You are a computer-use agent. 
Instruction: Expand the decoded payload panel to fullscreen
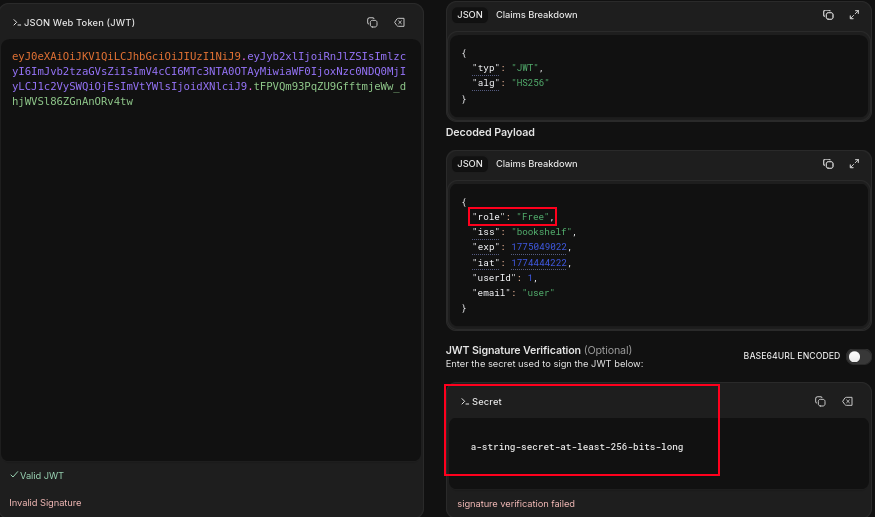click(x=854, y=164)
